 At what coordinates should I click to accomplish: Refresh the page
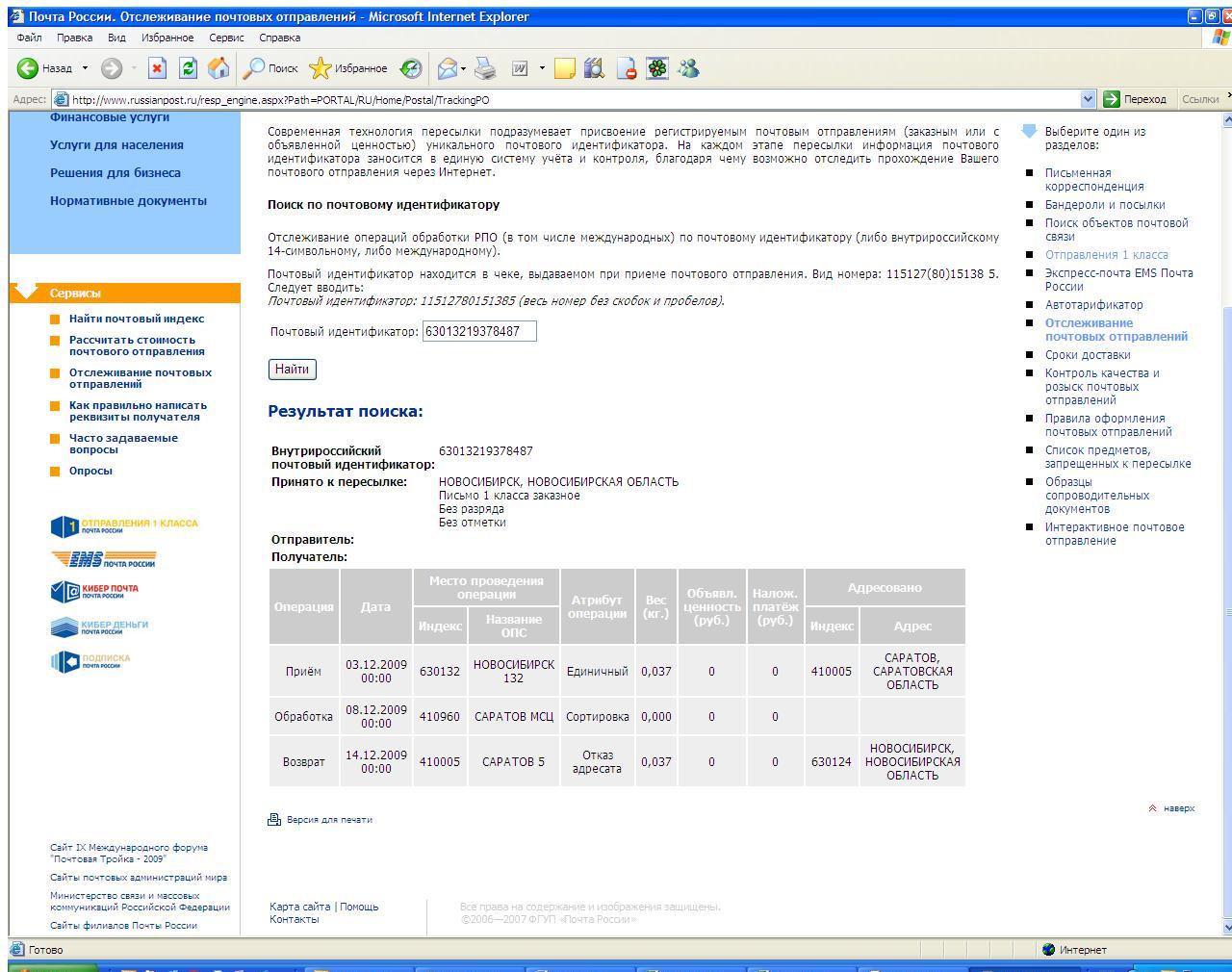pos(188,68)
